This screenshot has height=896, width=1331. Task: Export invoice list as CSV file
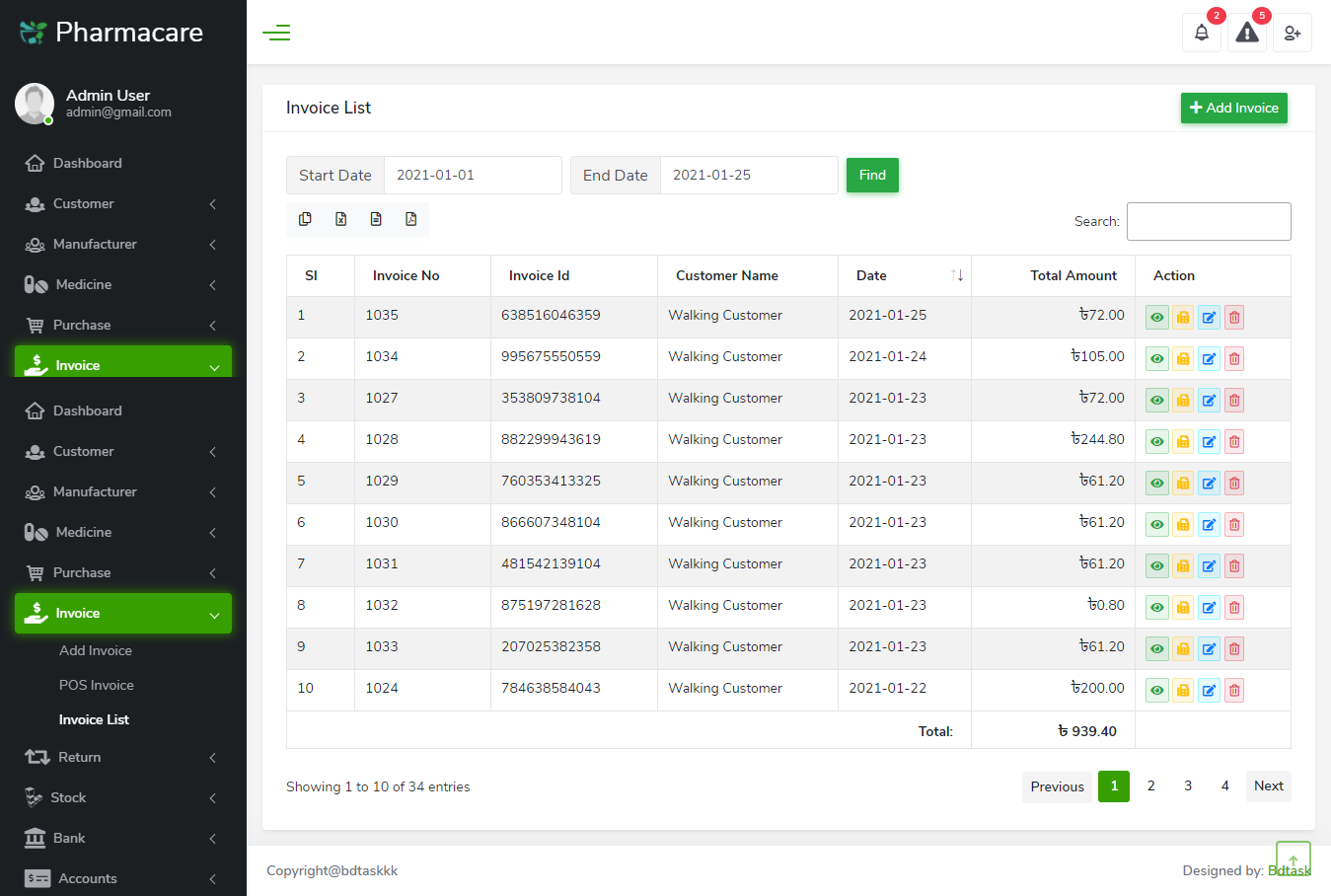tap(376, 219)
